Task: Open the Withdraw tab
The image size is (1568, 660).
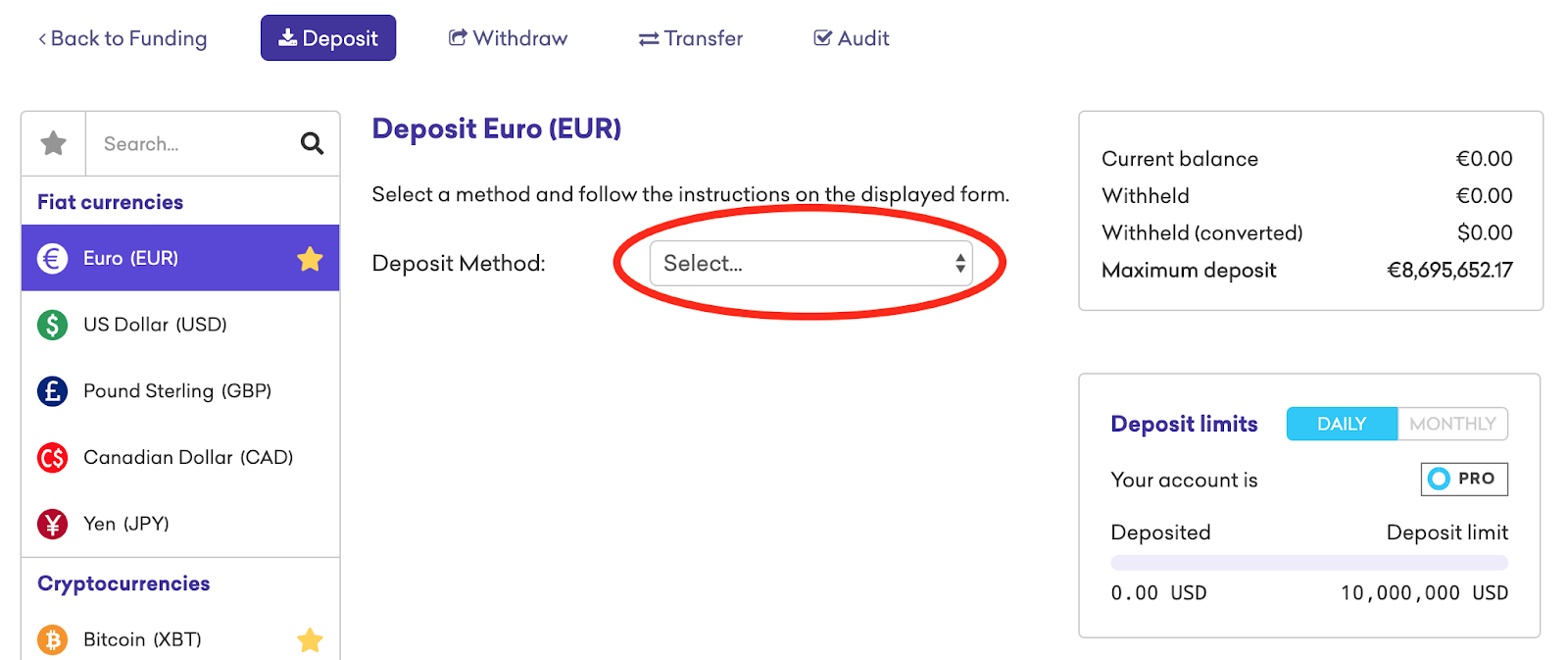Action: [509, 38]
